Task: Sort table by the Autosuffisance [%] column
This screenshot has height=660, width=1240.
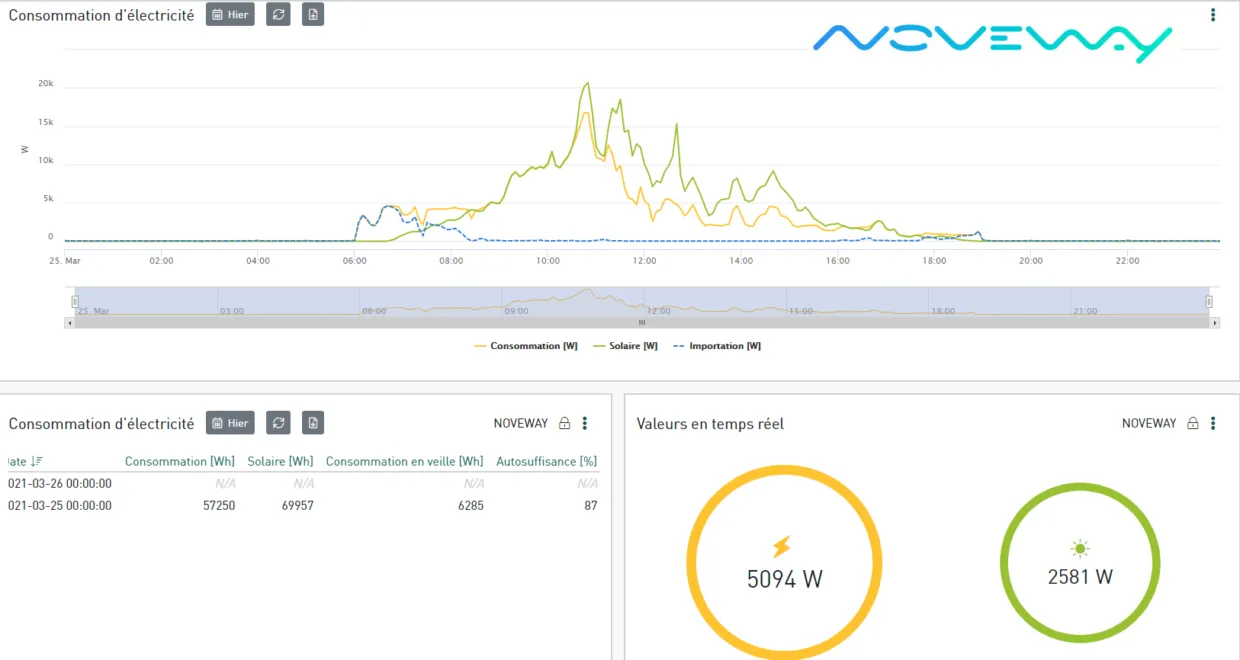Action: [x=546, y=461]
